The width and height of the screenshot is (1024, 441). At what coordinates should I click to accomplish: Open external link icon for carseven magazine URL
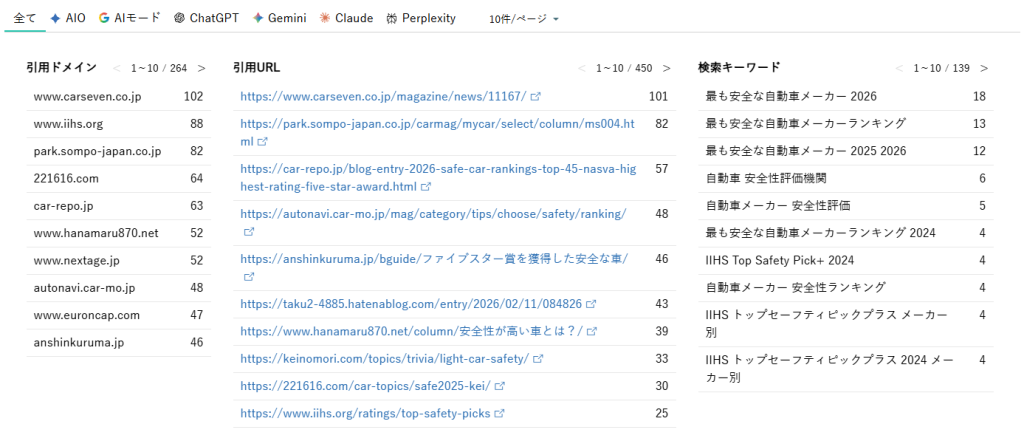pyautogui.click(x=536, y=97)
